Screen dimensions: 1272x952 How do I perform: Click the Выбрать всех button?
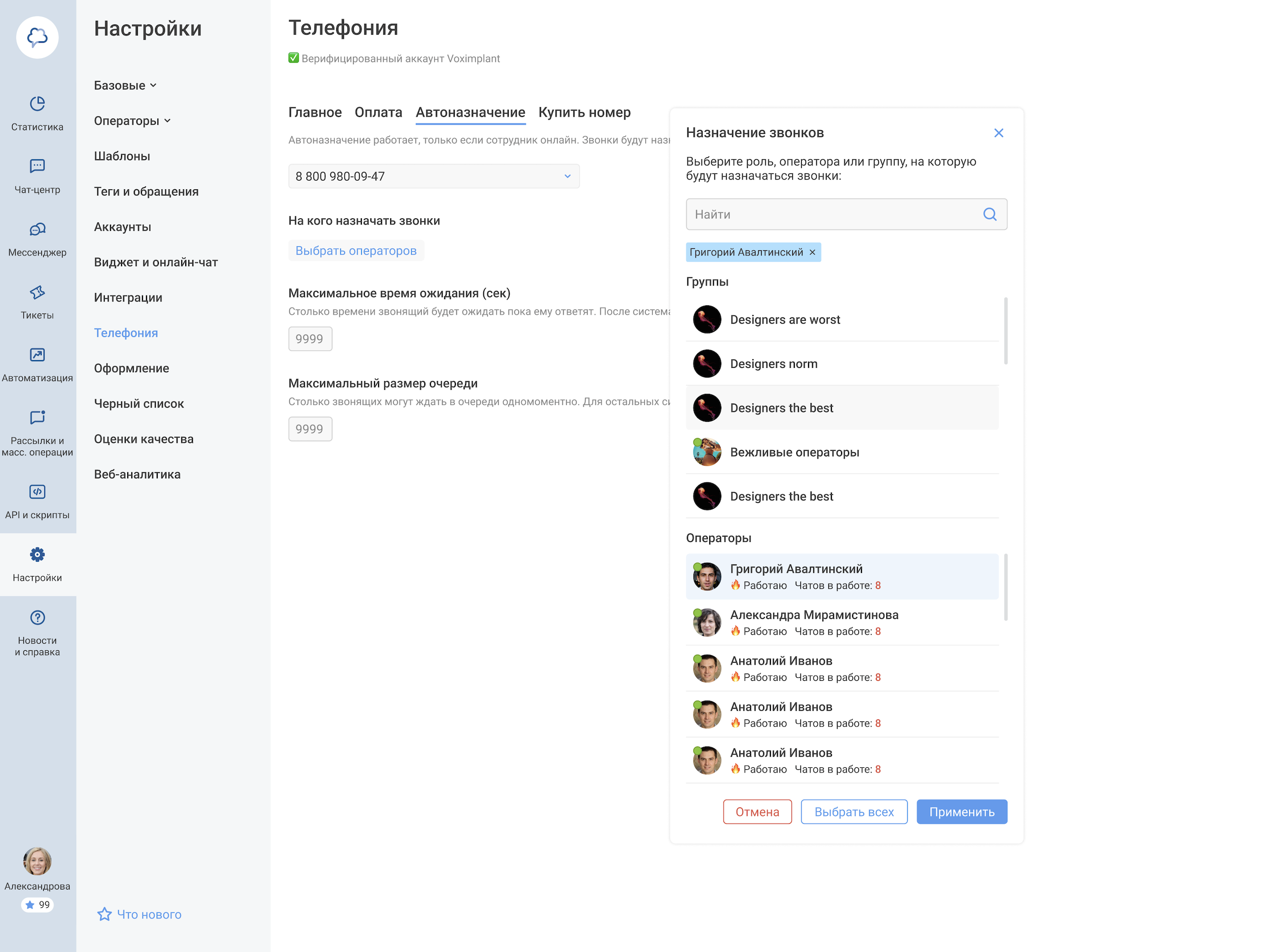(853, 812)
